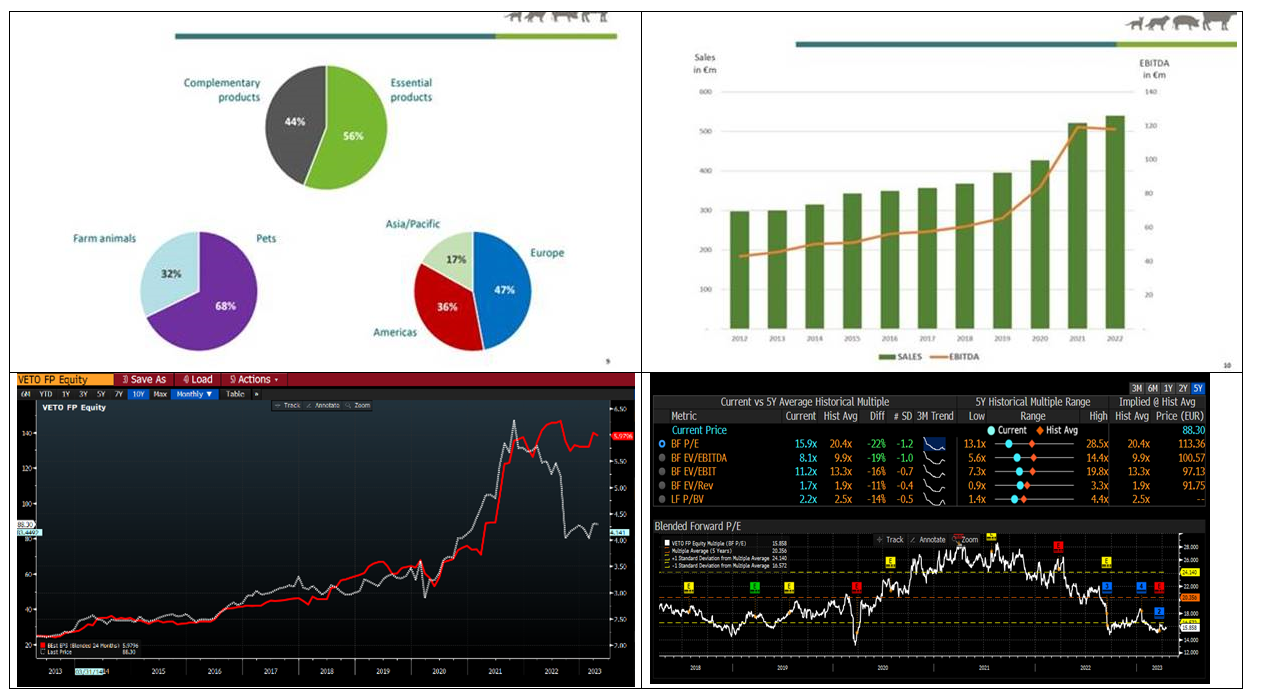Click BF P/E current marker on range slider
This screenshot has height=700, width=1263.
tap(1008, 443)
